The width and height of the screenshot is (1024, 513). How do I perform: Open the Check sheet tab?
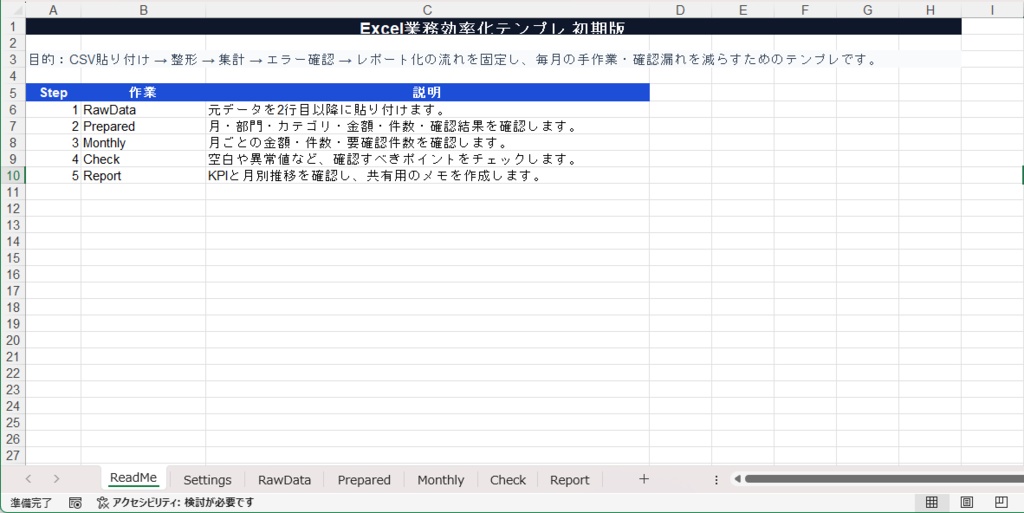tap(507, 480)
